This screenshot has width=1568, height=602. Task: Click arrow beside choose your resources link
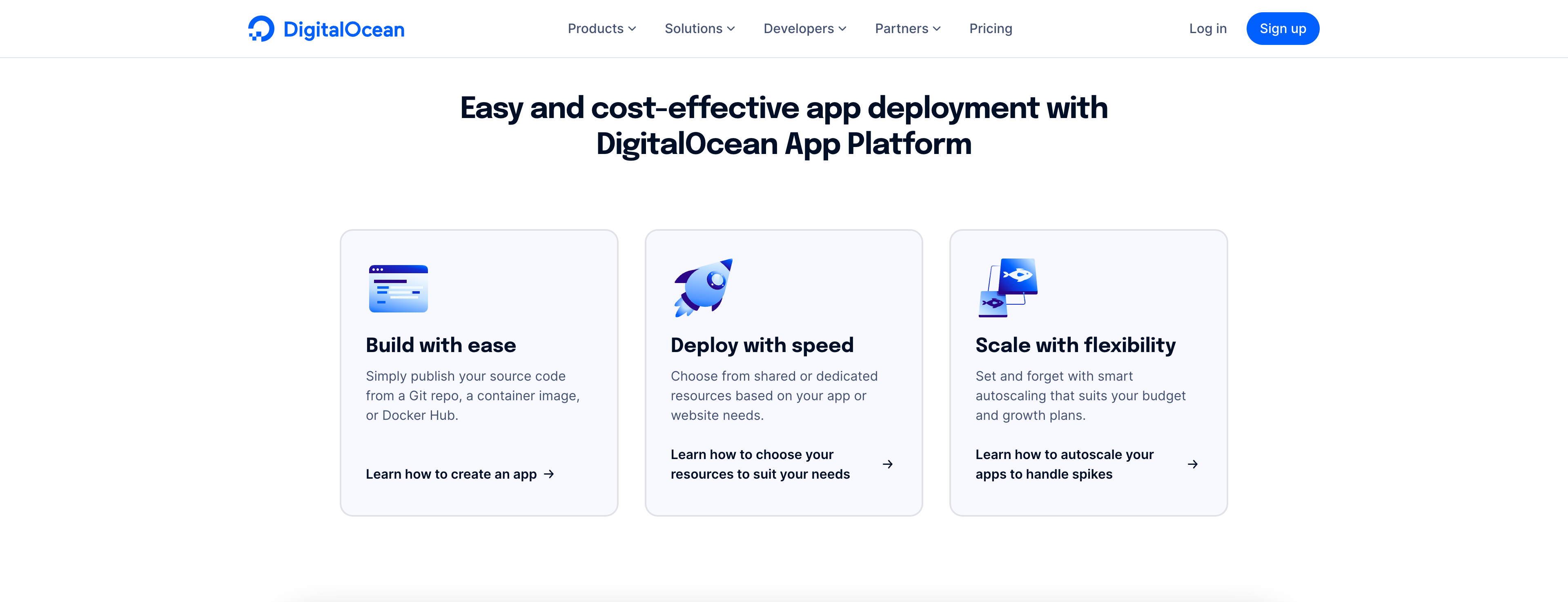click(x=887, y=464)
